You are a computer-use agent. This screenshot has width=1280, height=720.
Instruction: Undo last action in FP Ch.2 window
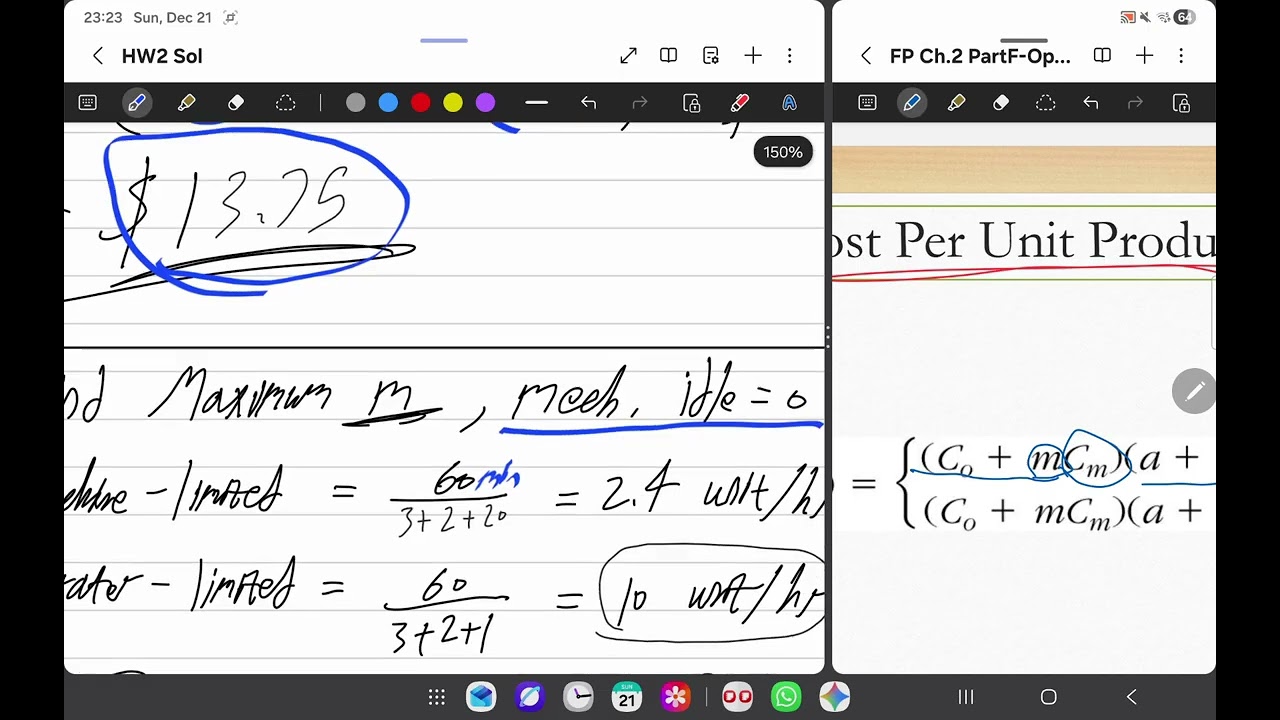point(1091,103)
